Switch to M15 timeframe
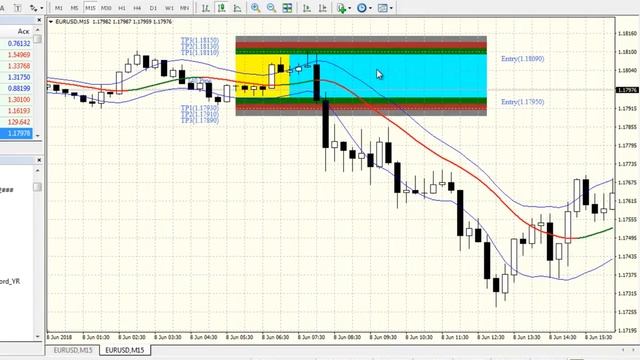Viewport: 640px width, 360px height. (x=90, y=8)
